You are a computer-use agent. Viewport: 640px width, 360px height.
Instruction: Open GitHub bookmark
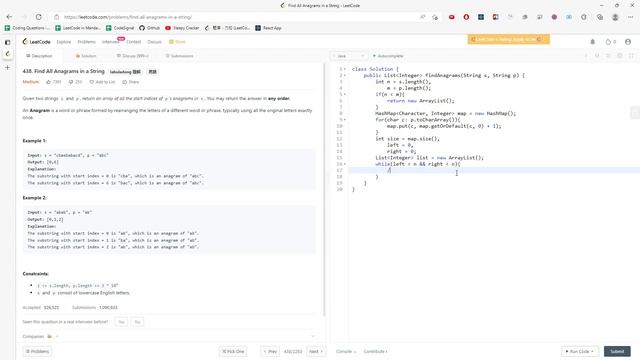149,28
